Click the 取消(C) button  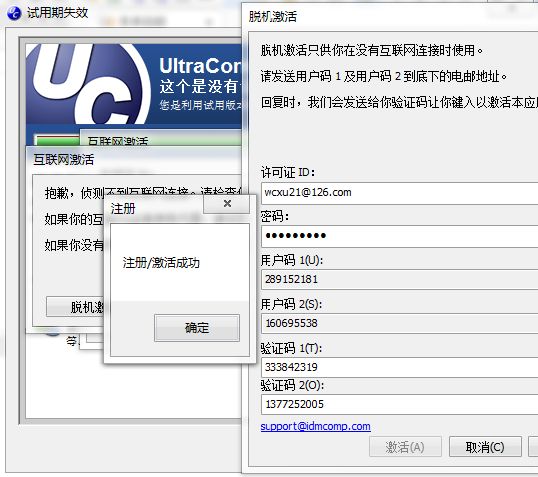tap(485, 447)
